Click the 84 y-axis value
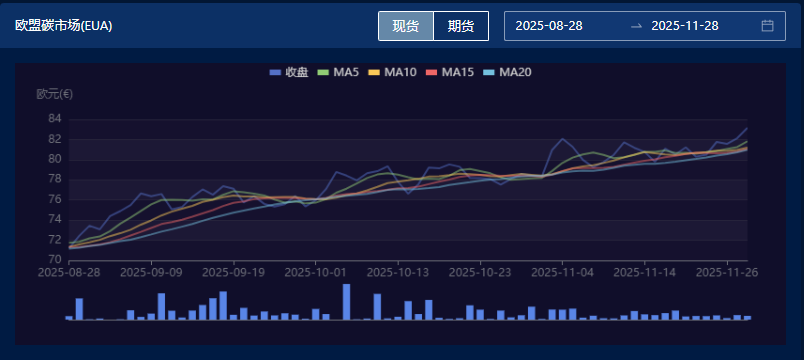The height and width of the screenshot is (360, 804). (x=55, y=119)
